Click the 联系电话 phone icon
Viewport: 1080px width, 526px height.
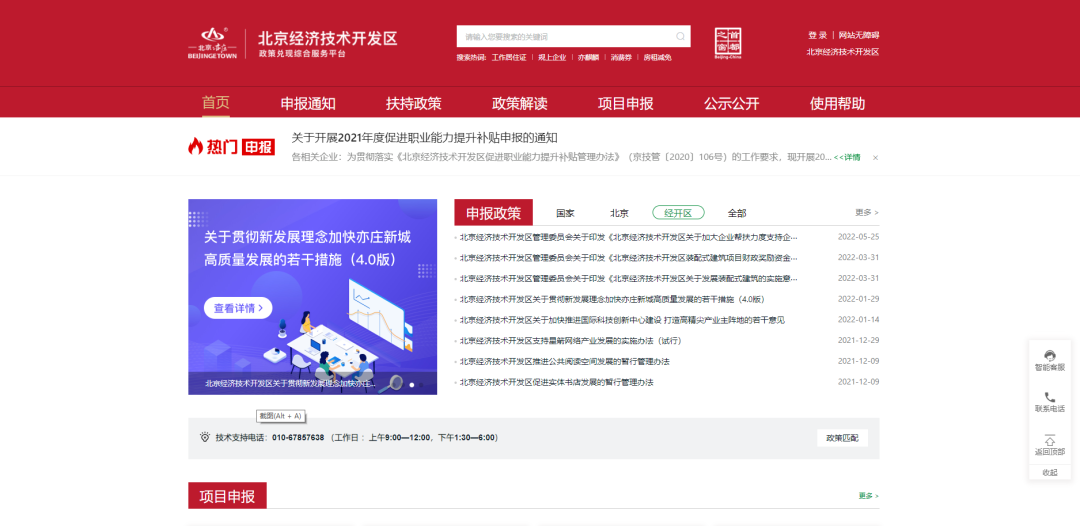[1050, 397]
